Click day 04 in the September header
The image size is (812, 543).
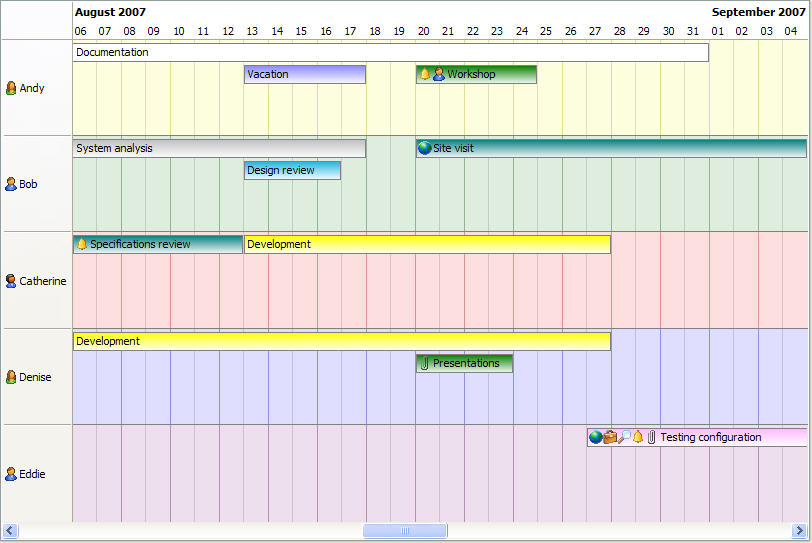pyautogui.click(x=791, y=31)
